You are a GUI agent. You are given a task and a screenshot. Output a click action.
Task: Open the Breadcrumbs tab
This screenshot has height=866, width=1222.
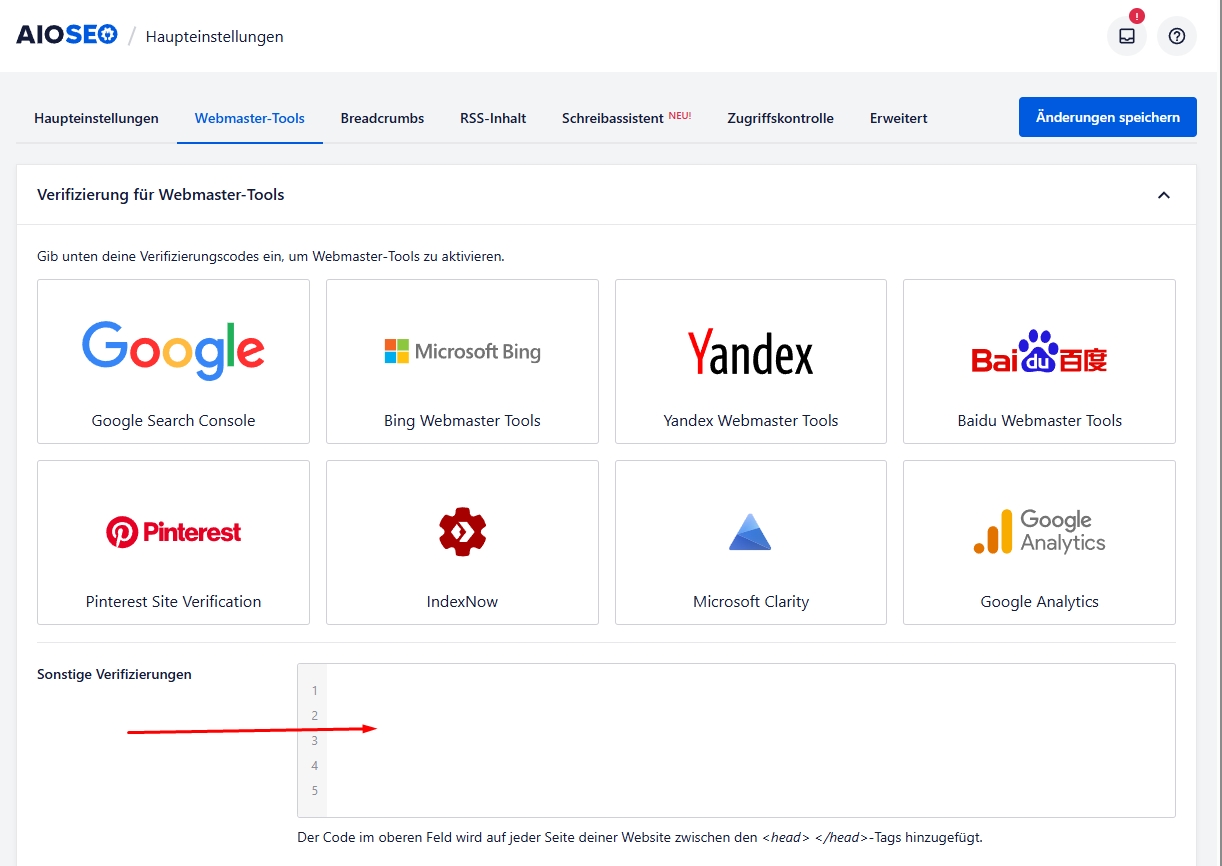coord(382,118)
